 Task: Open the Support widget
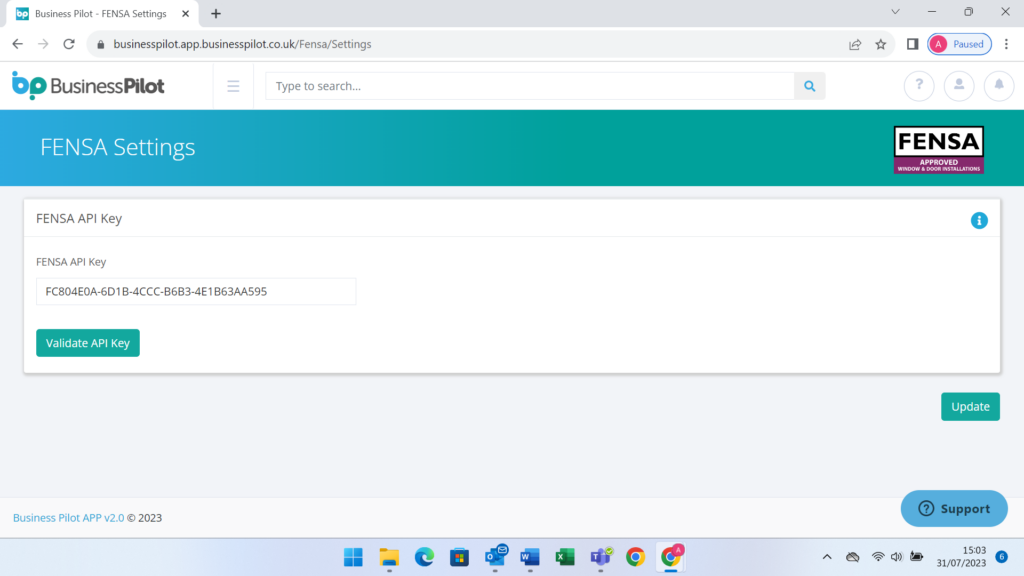click(x=954, y=509)
